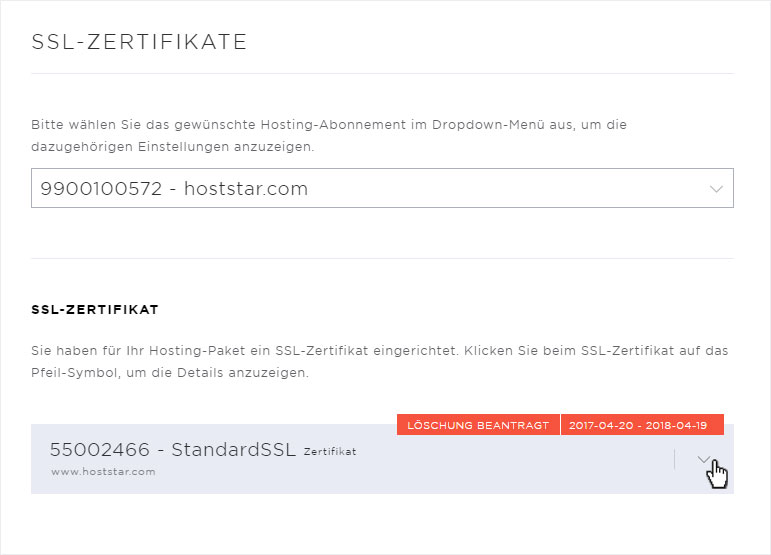Click the 'Pfeil-Symbol, um die Details' text line
Image resolution: width=771 pixels, height=555 pixels.
(170, 373)
